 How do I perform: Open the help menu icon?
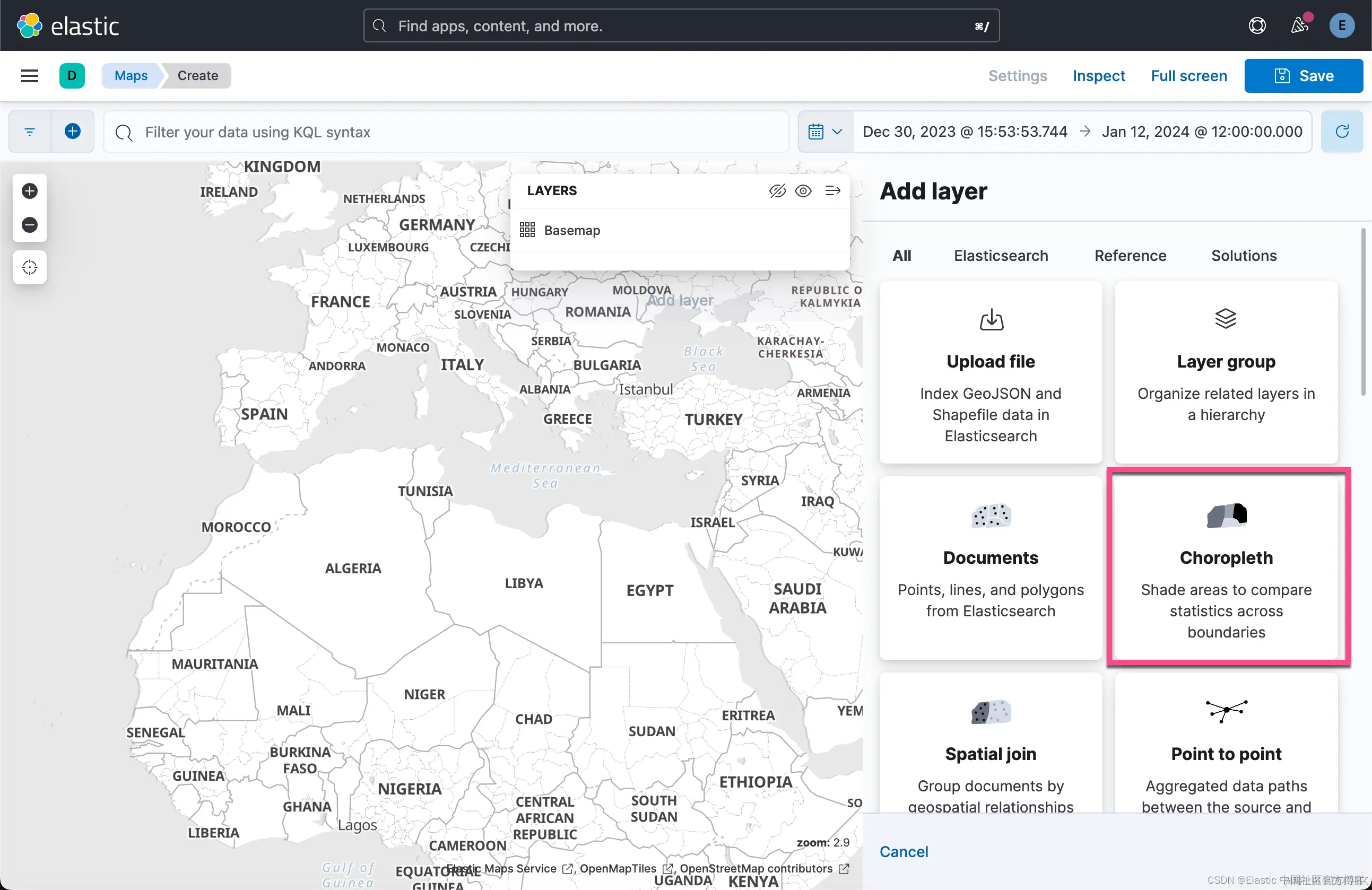click(1257, 26)
